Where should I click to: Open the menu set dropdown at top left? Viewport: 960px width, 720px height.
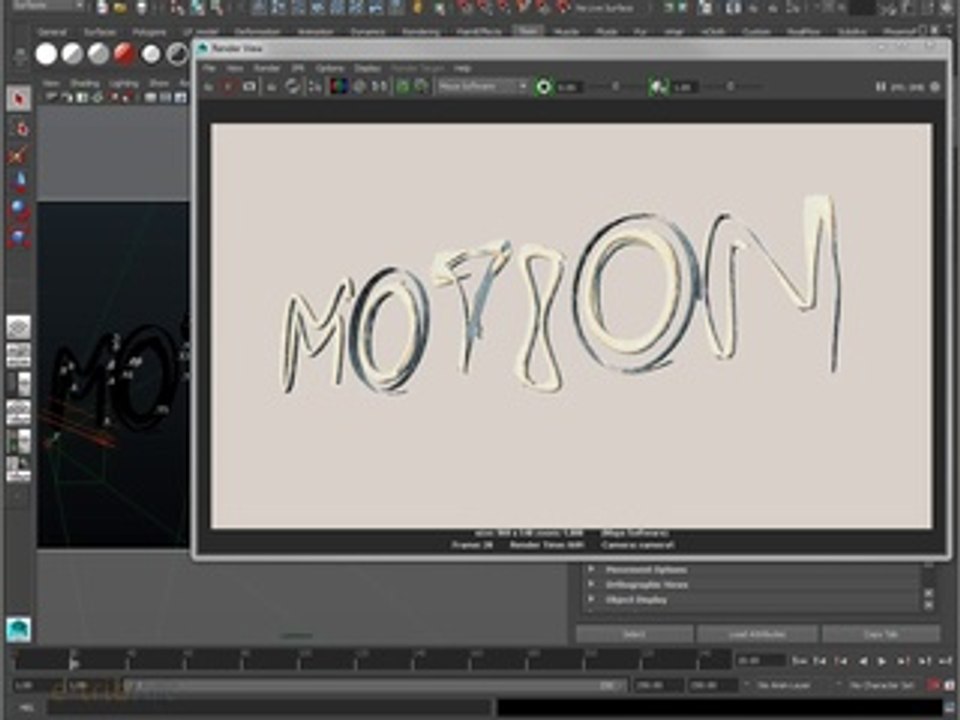48,6
